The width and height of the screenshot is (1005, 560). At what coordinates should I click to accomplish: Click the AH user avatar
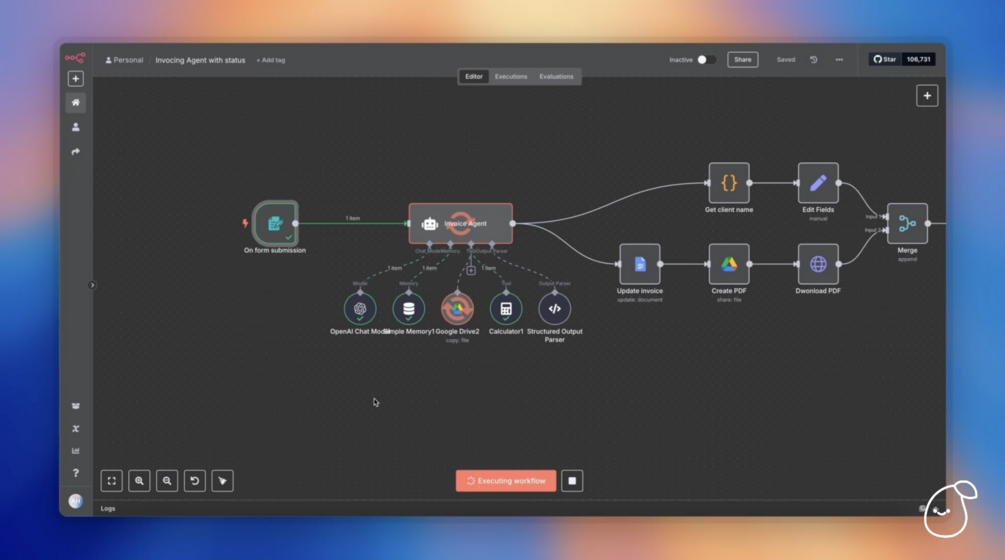(x=76, y=501)
